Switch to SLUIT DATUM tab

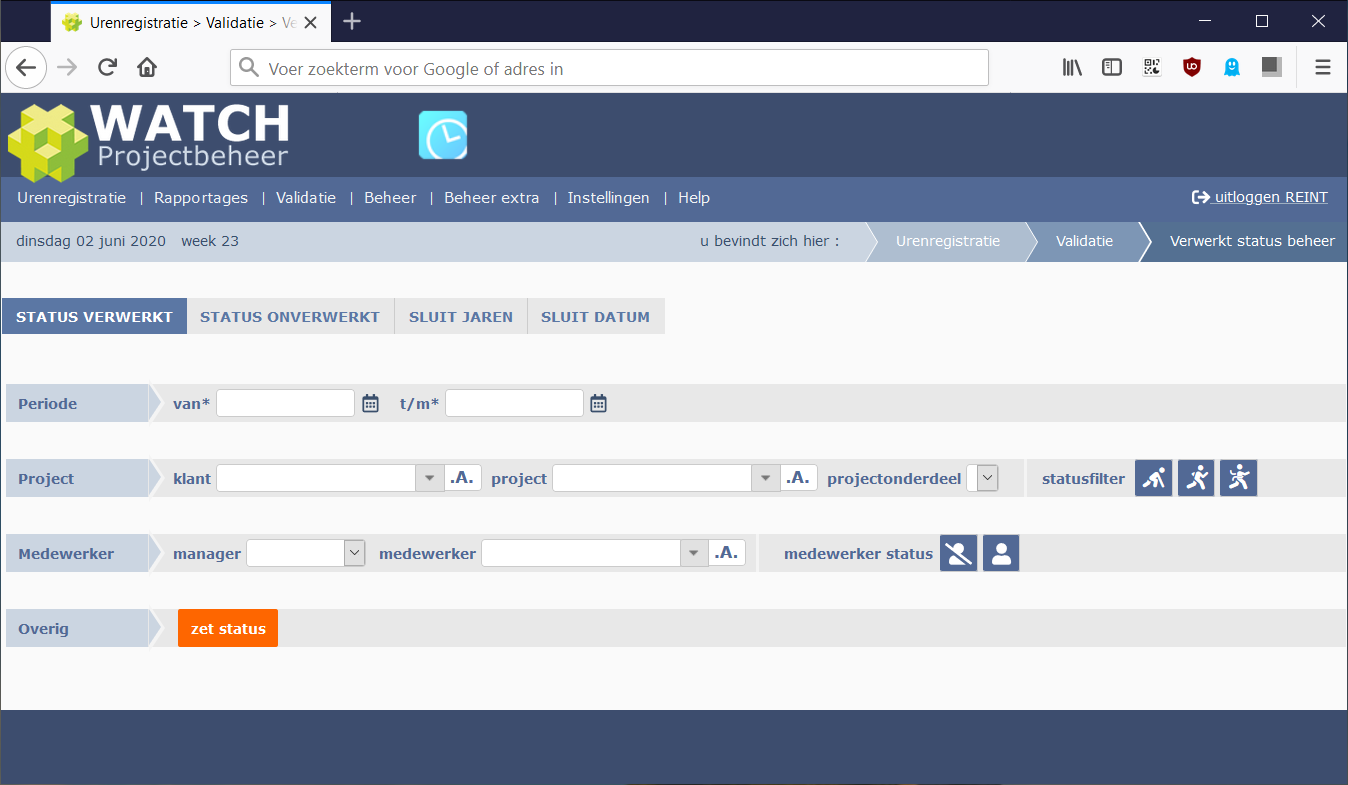pos(596,317)
